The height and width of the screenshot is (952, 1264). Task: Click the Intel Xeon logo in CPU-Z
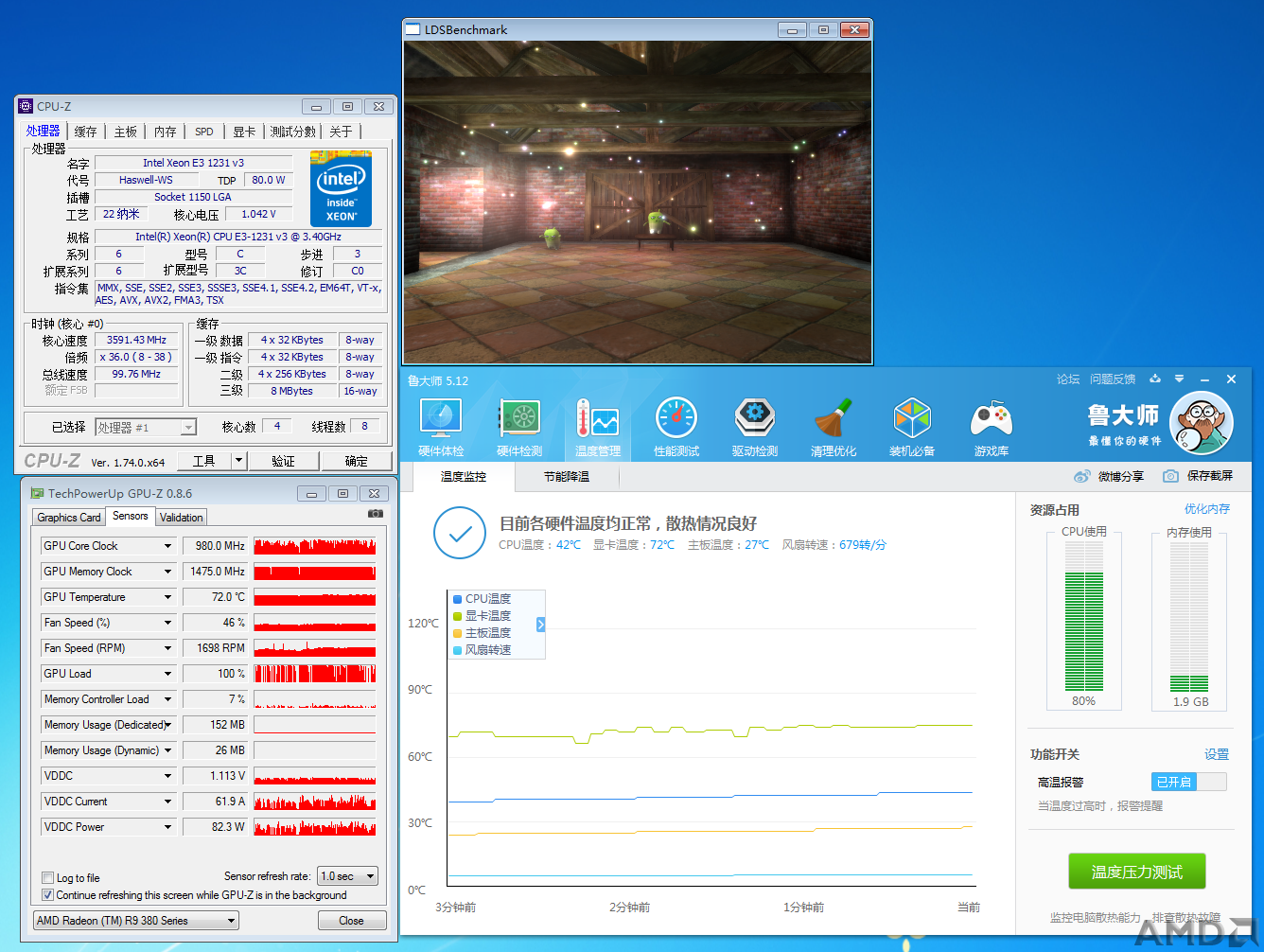[341, 188]
